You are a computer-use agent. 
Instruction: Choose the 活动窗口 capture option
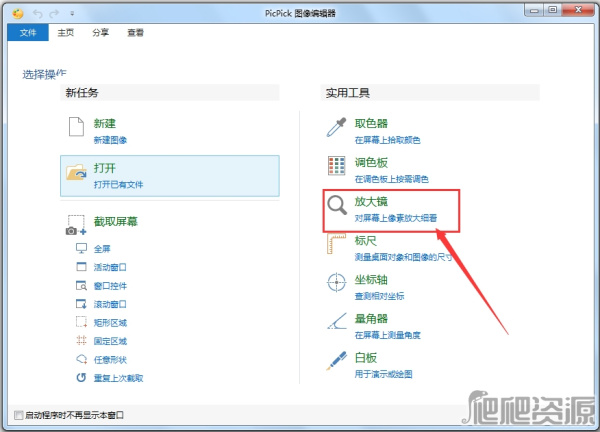click(110, 267)
